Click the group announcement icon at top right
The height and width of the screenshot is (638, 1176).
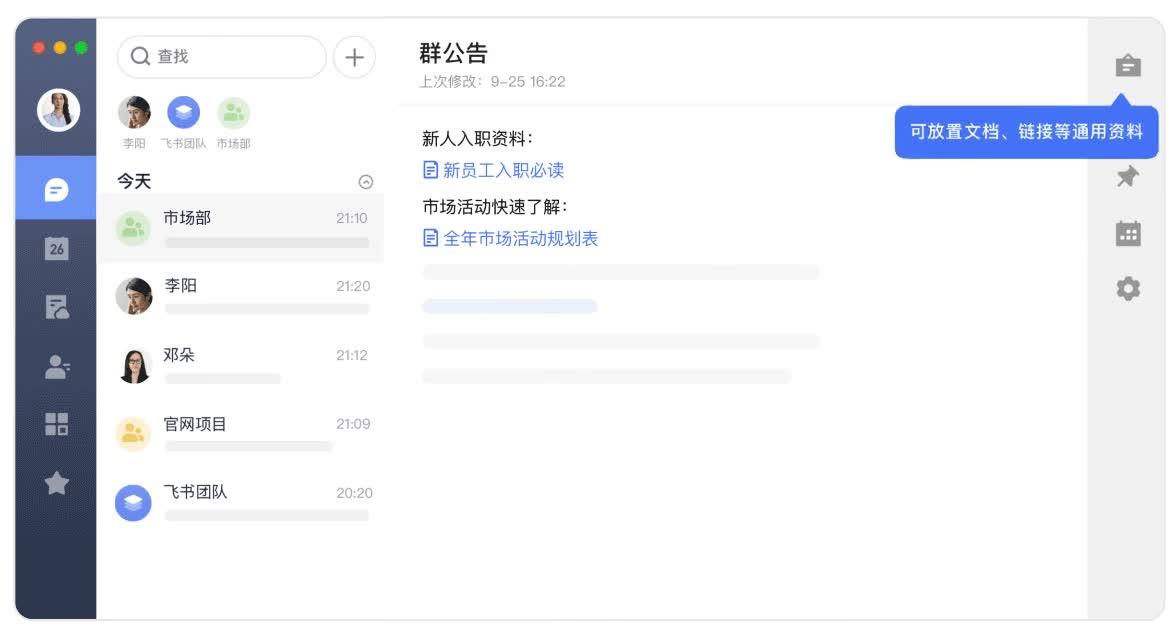coord(1128,66)
